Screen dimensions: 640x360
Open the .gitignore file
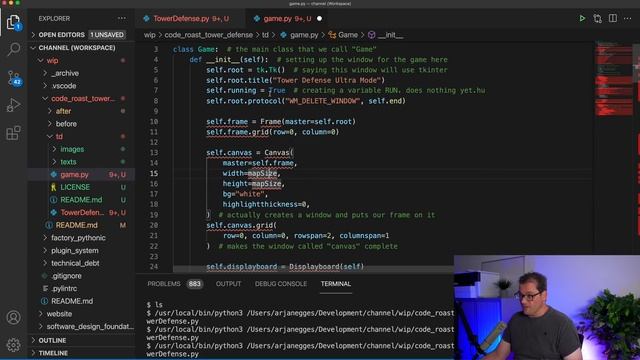click(81, 276)
